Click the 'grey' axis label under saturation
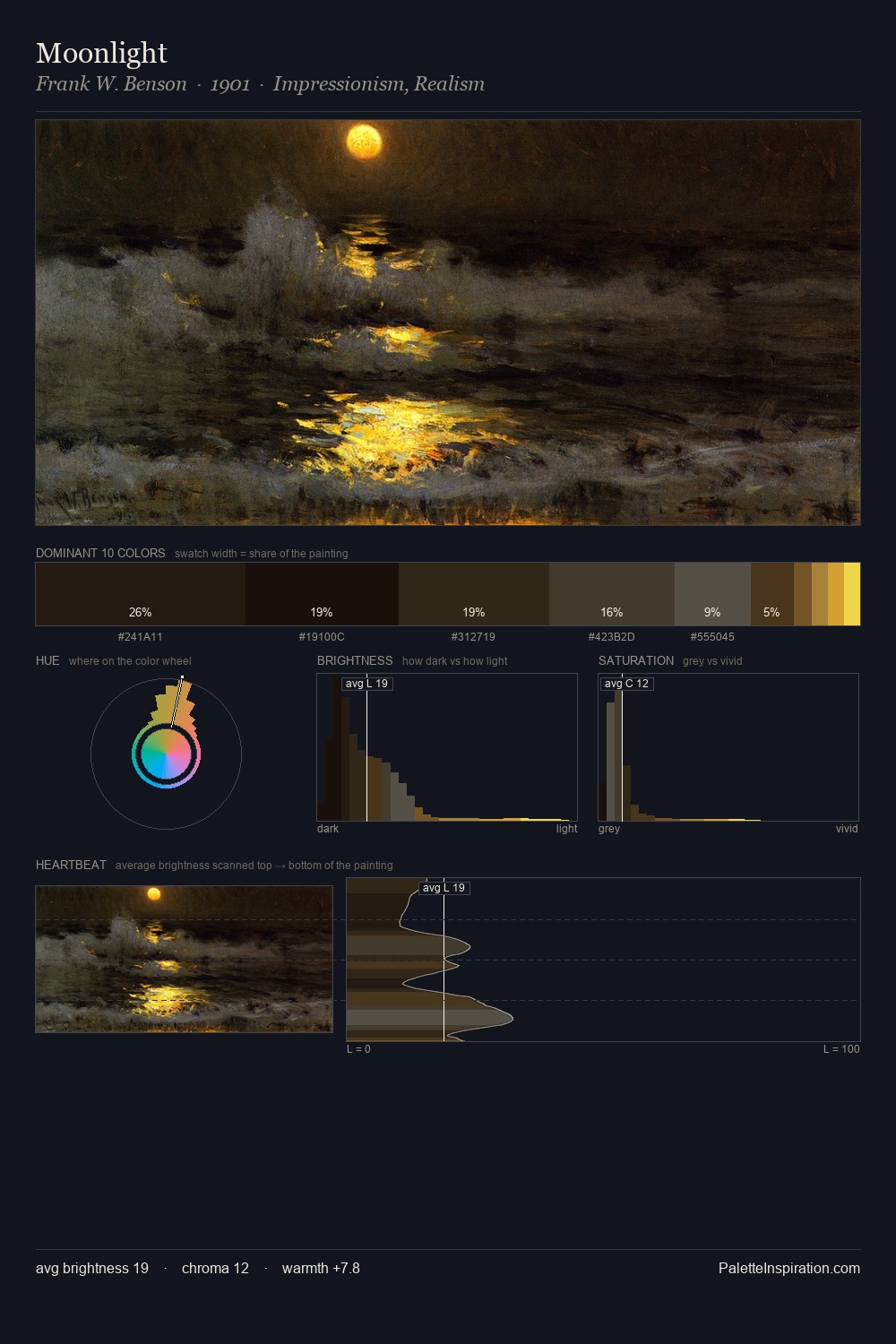The height and width of the screenshot is (1344, 896). 609,829
